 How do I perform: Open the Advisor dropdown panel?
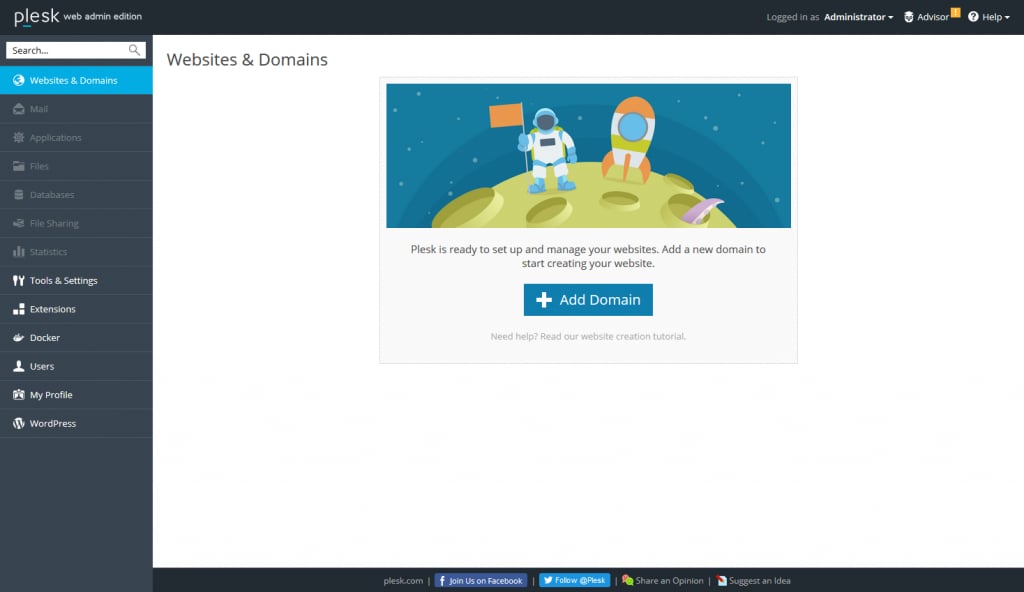pos(928,16)
